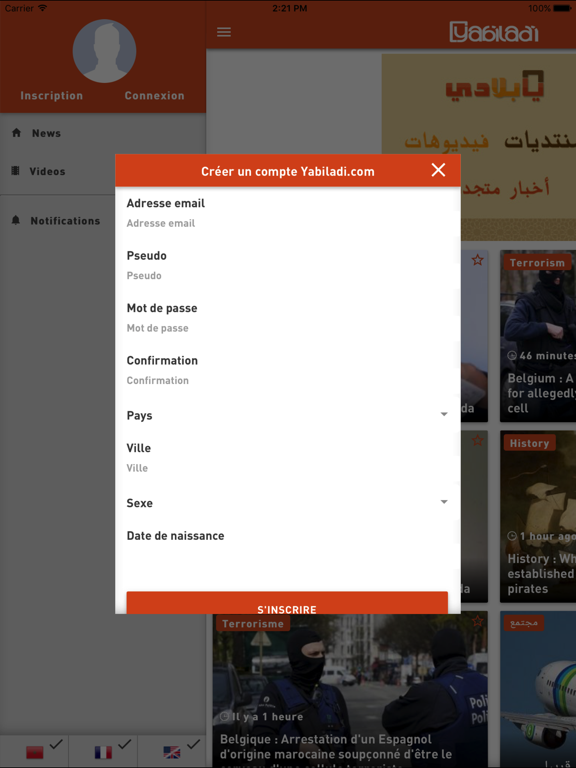Close the Créer un compte dialog
Viewport: 576px width, 768px height.
pos(438,170)
